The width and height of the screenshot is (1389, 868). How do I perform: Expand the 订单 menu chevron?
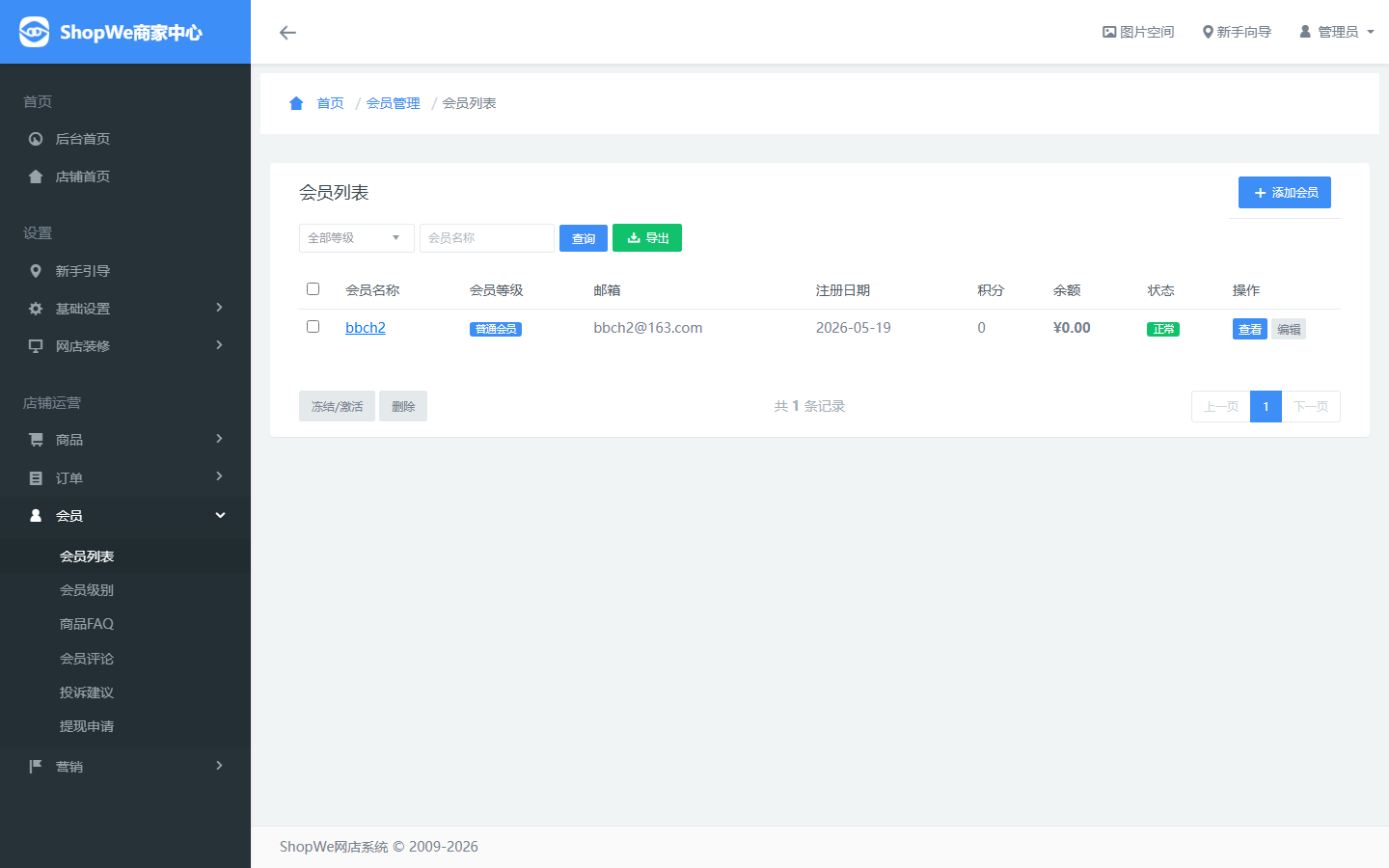[x=219, y=476]
